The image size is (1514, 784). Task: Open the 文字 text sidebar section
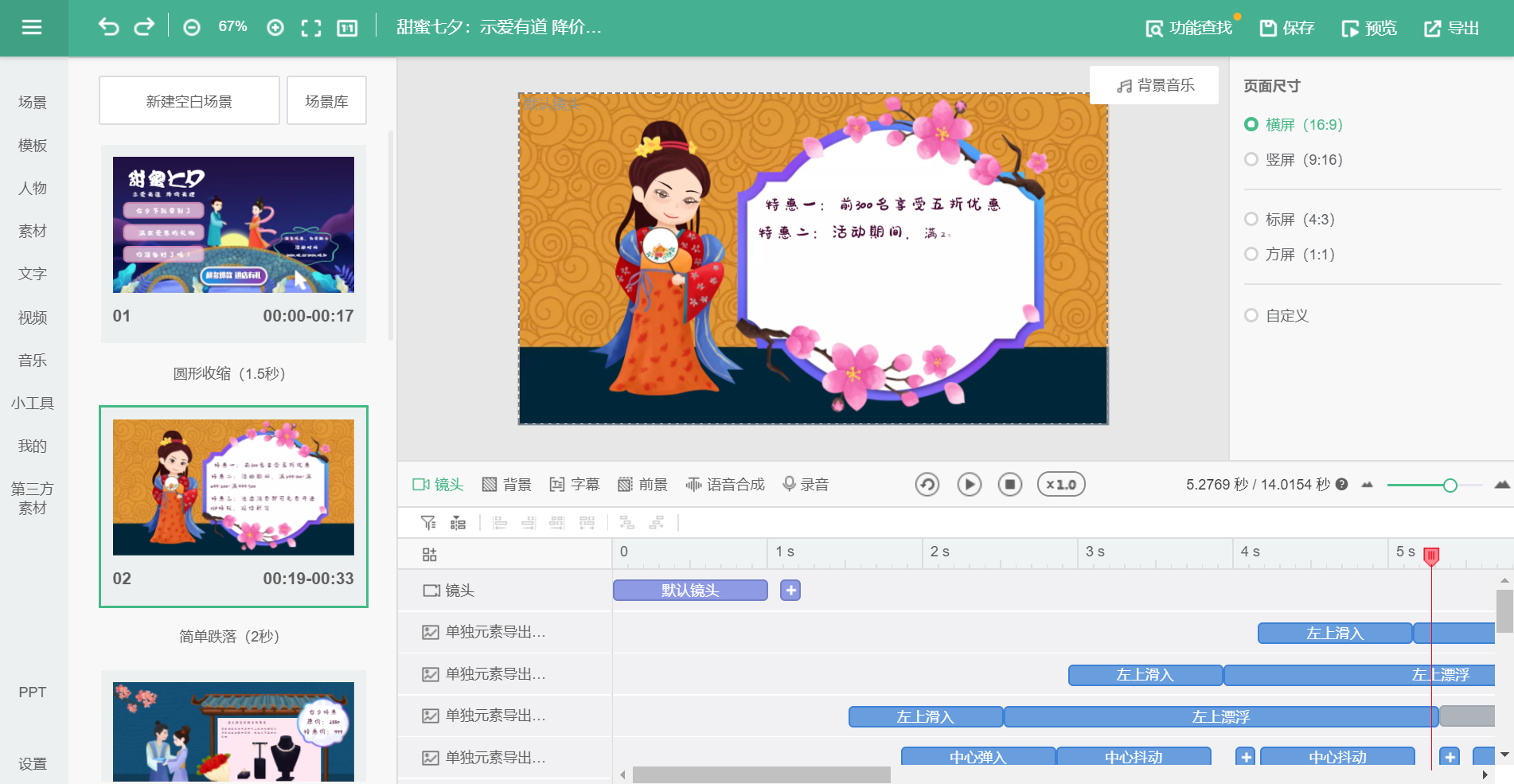tap(33, 274)
